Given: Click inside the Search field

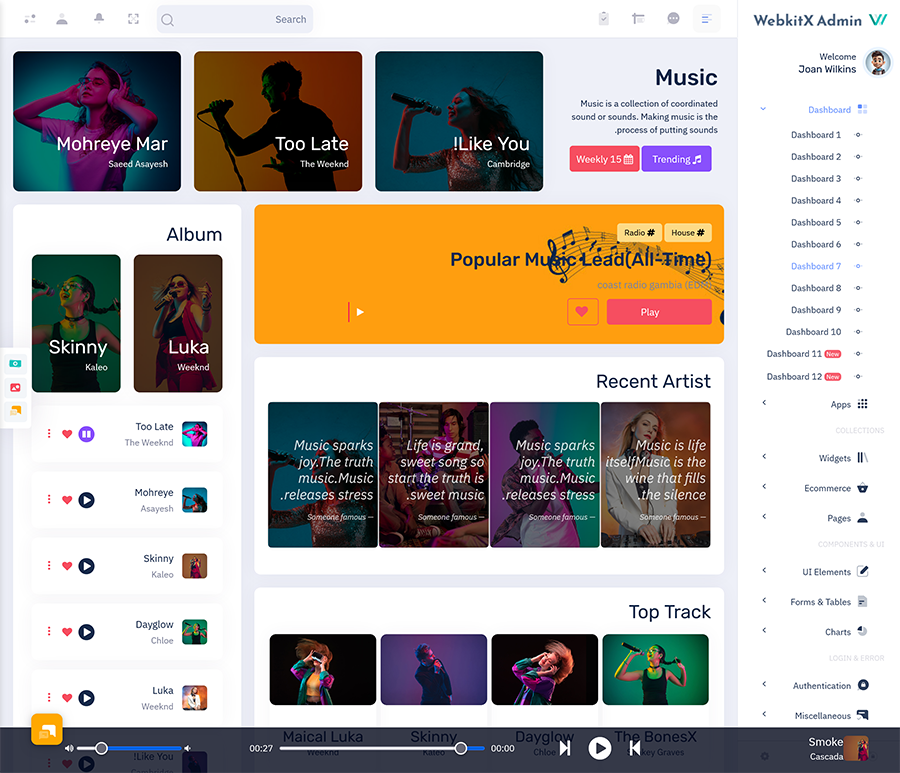Looking at the screenshot, I should click(235, 19).
